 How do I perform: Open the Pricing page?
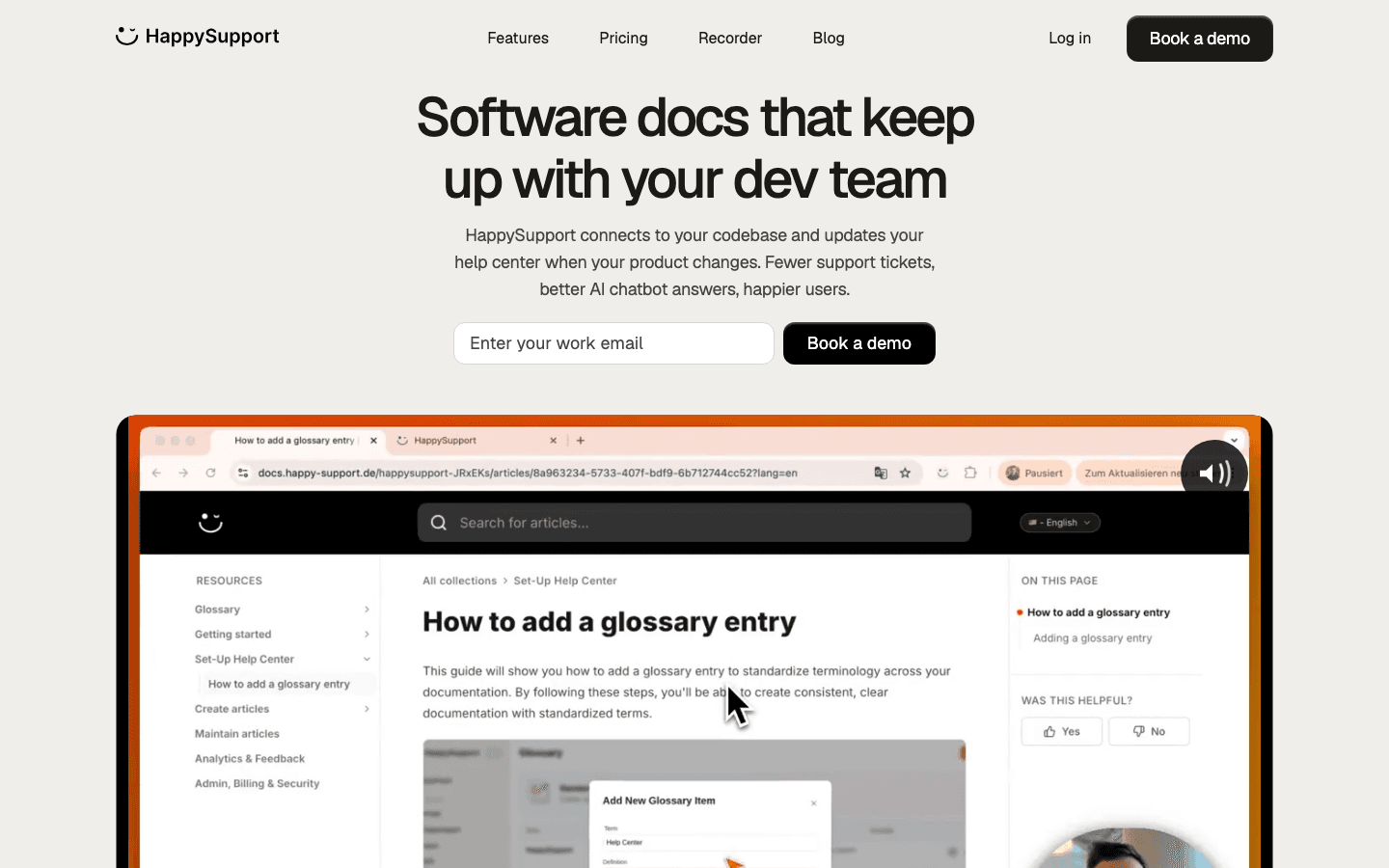623,39
